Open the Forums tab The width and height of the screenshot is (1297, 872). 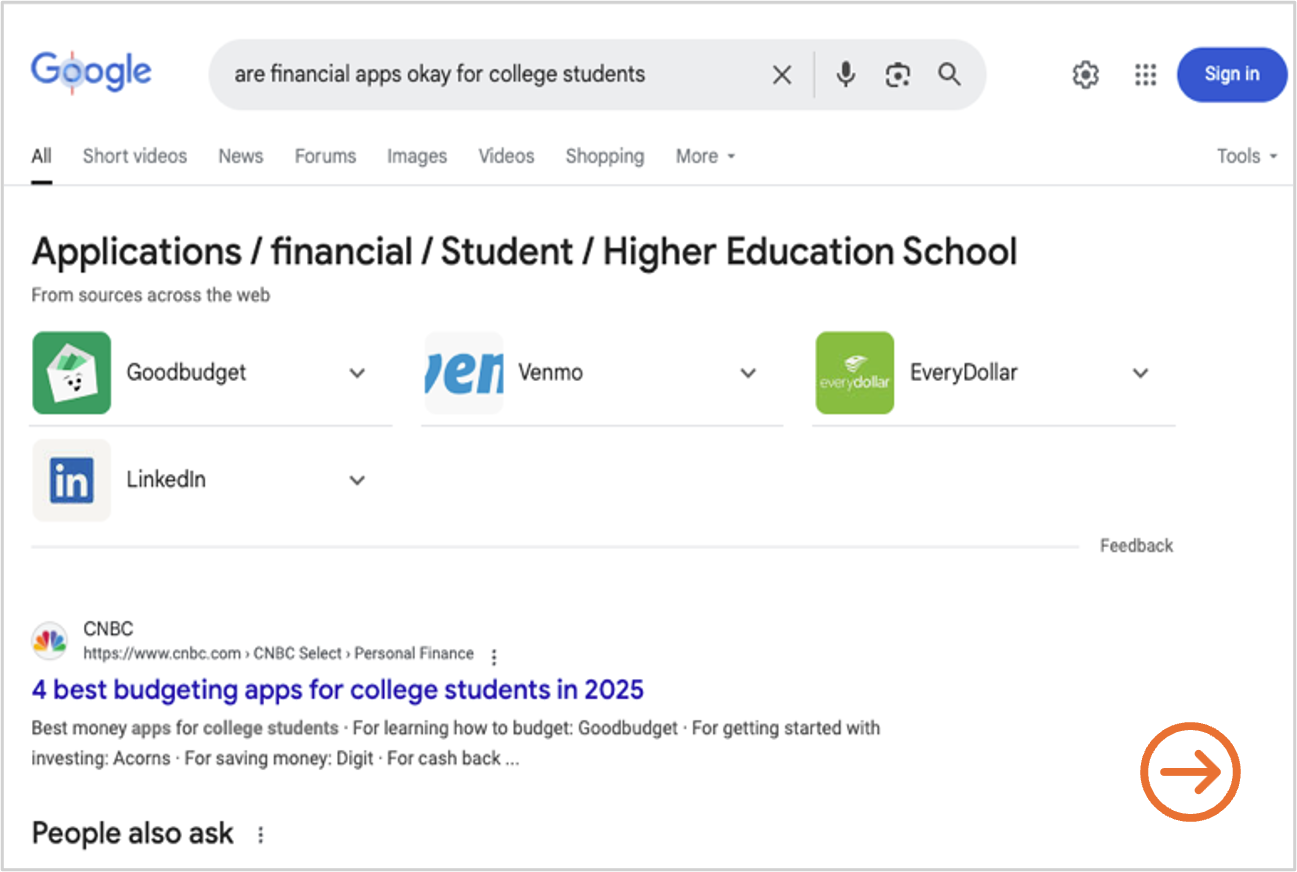pos(325,156)
